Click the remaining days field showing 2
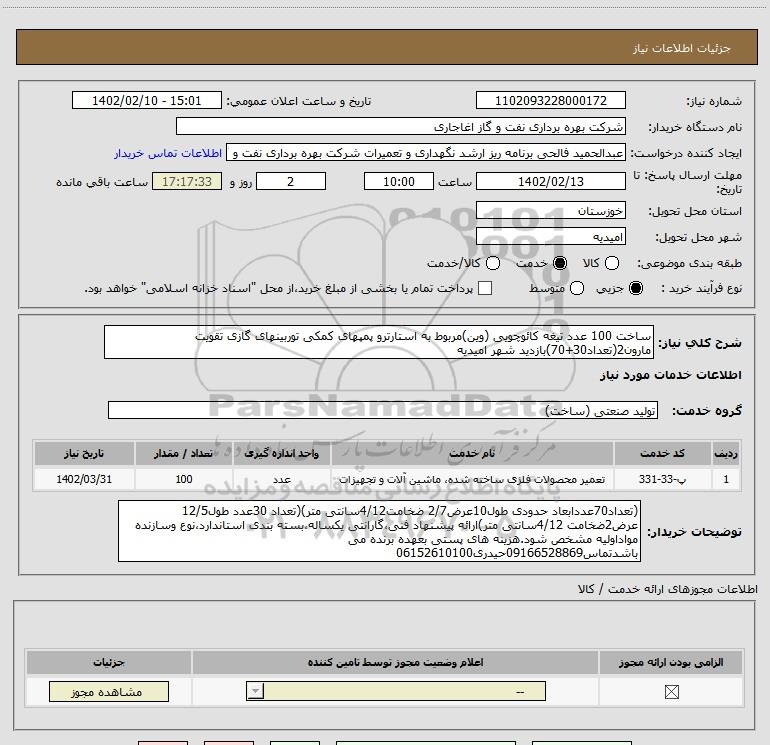This screenshot has height=745, width=770. click(x=291, y=181)
